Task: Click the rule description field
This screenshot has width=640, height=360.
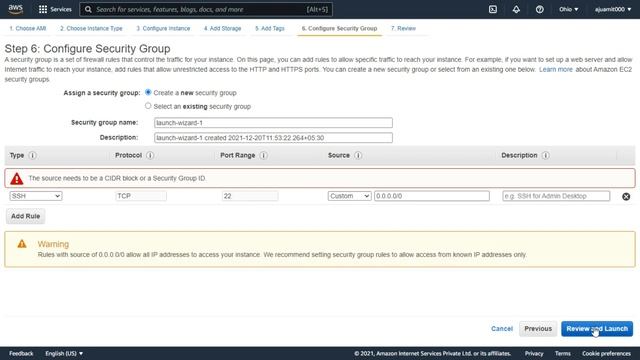Action: [556, 196]
